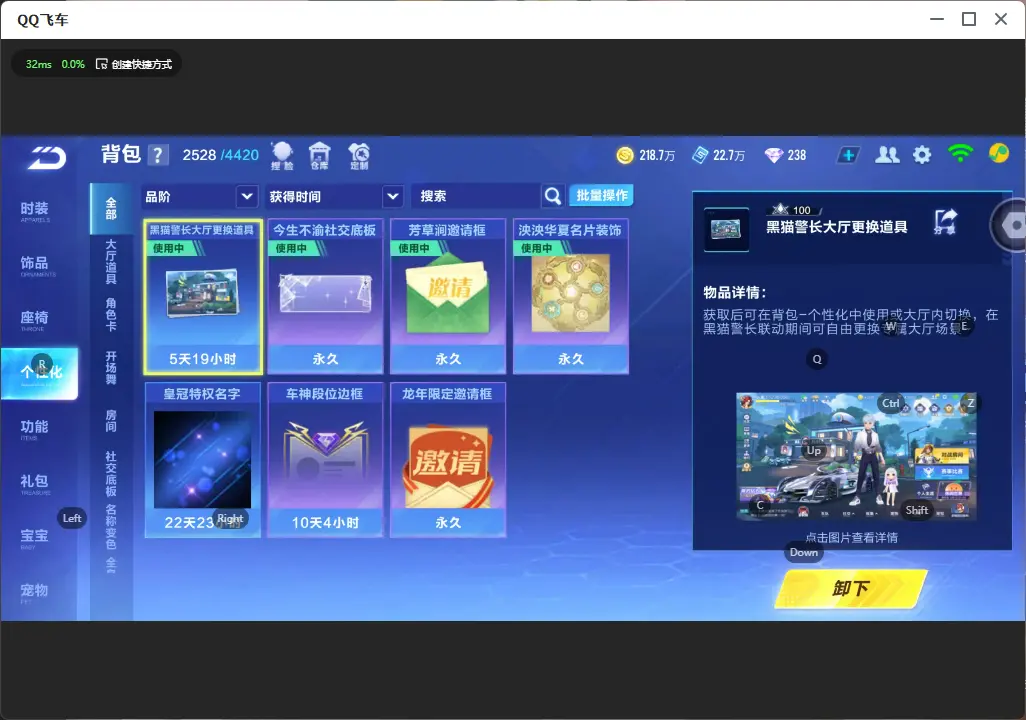This screenshot has width=1026, height=720.
Task: Click the 0.0% packet loss indicator
Action: [73, 64]
